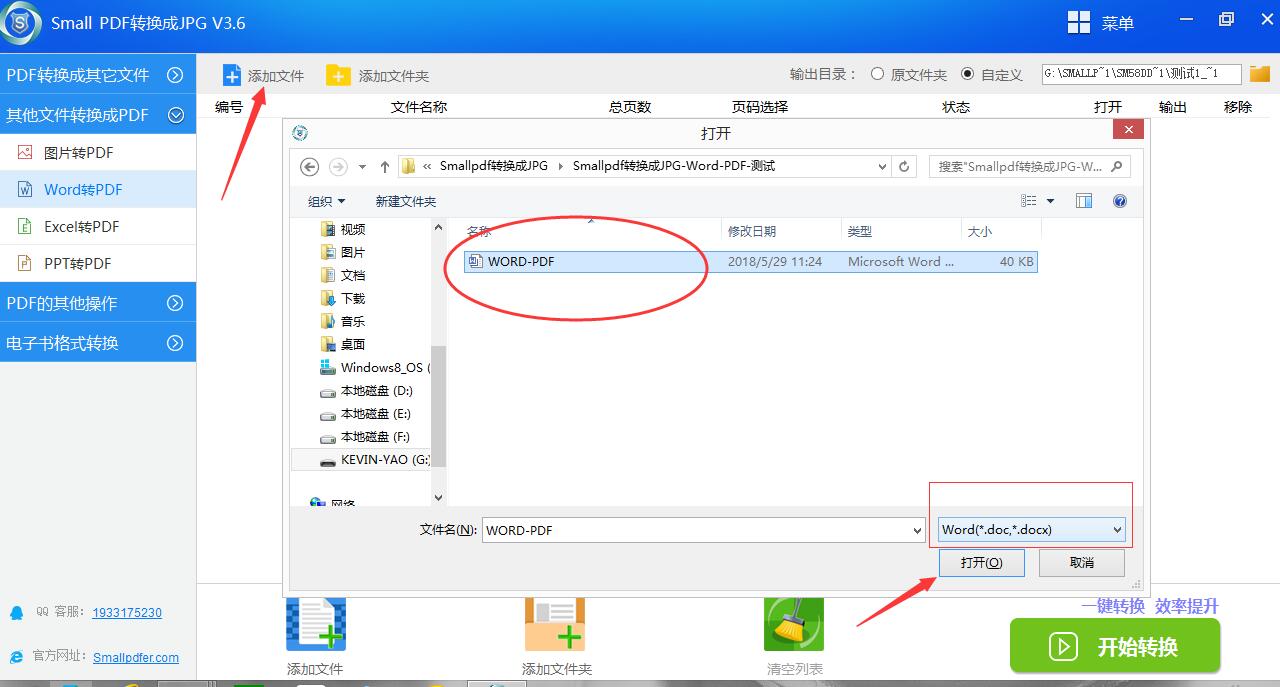Open the Smallpdfer.com website link
This screenshot has width=1280, height=687.
[x=136, y=657]
